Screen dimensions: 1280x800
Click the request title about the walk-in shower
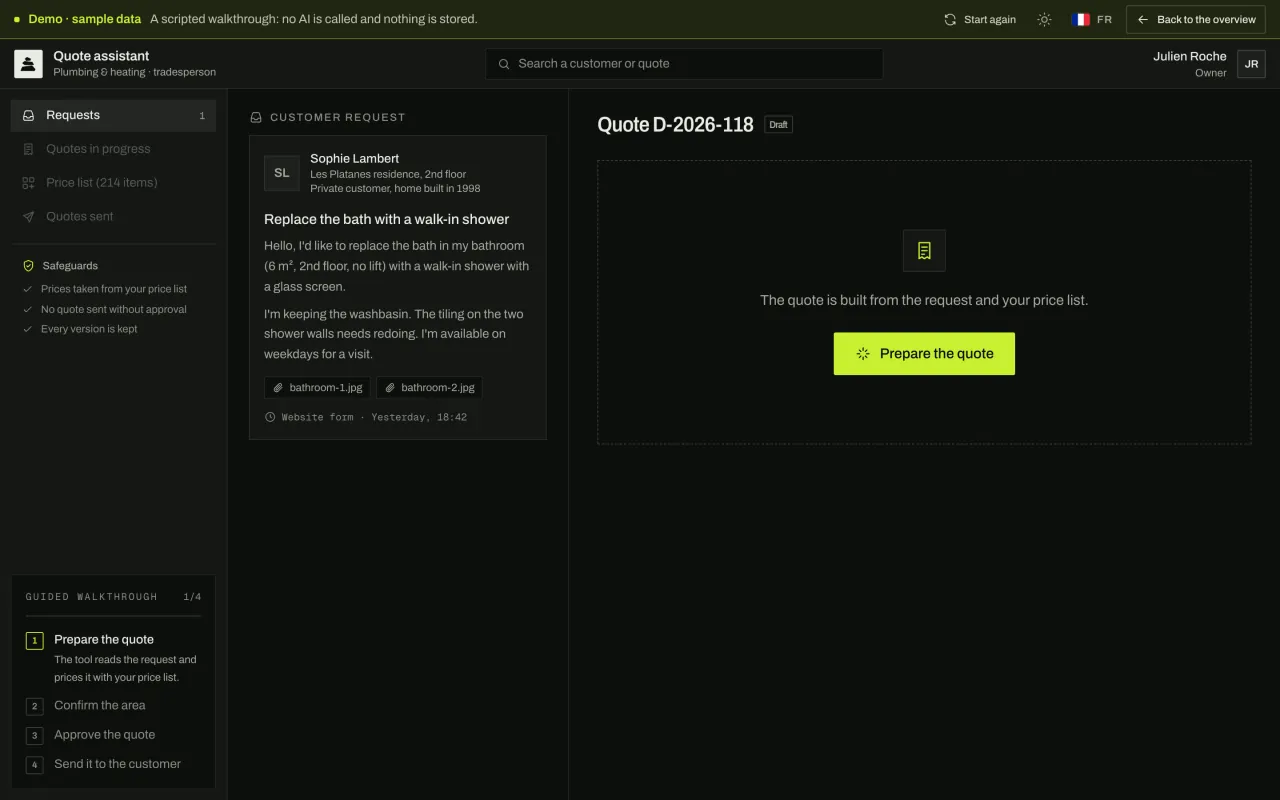pyautogui.click(x=387, y=219)
